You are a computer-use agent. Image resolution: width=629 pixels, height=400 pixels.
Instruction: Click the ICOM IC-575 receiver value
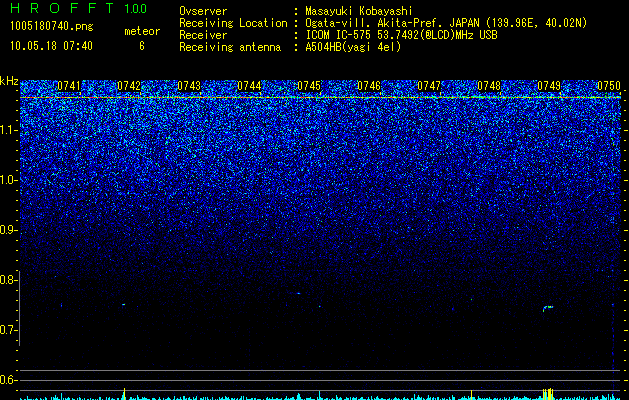coord(402,35)
